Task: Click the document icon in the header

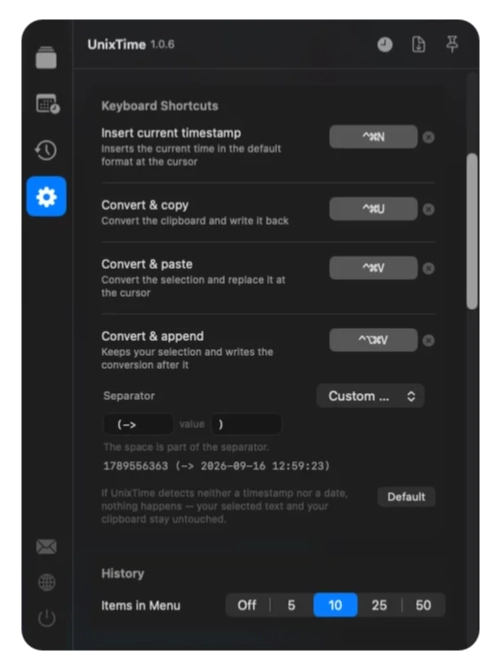Action: [418, 44]
